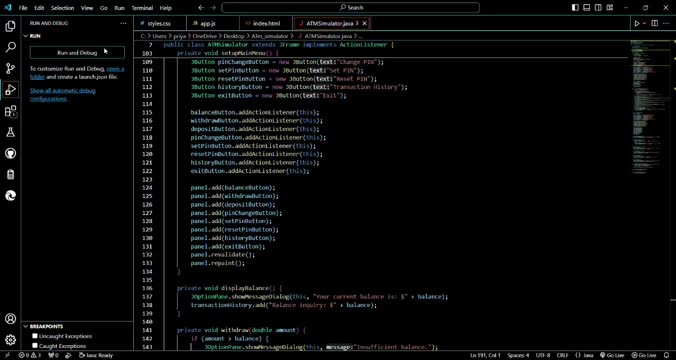
Task: Toggle the primary sidebar layout button
Action: 575,8
